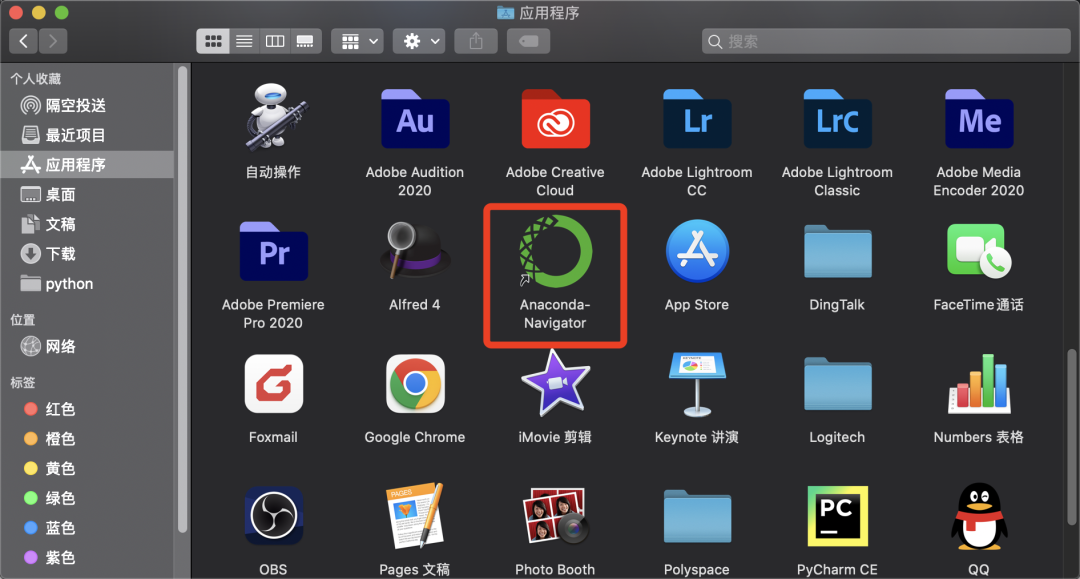
Task: Switch to icon view mode
Action: [214, 41]
